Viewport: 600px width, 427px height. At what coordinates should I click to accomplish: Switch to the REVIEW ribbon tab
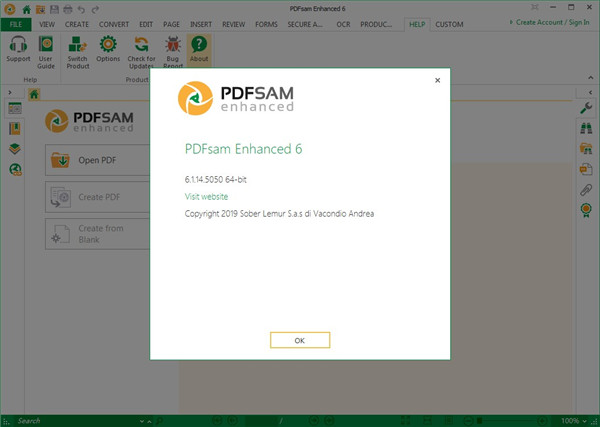point(233,24)
